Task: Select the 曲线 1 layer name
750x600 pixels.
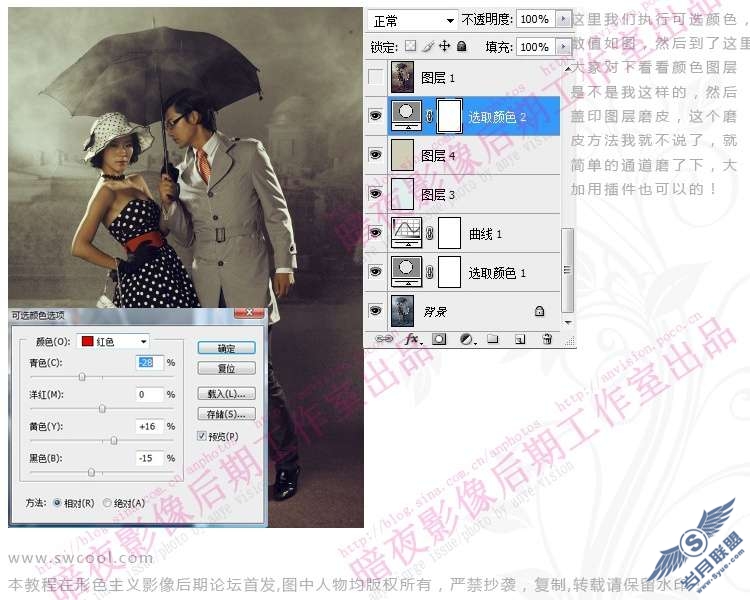Action: [x=485, y=234]
